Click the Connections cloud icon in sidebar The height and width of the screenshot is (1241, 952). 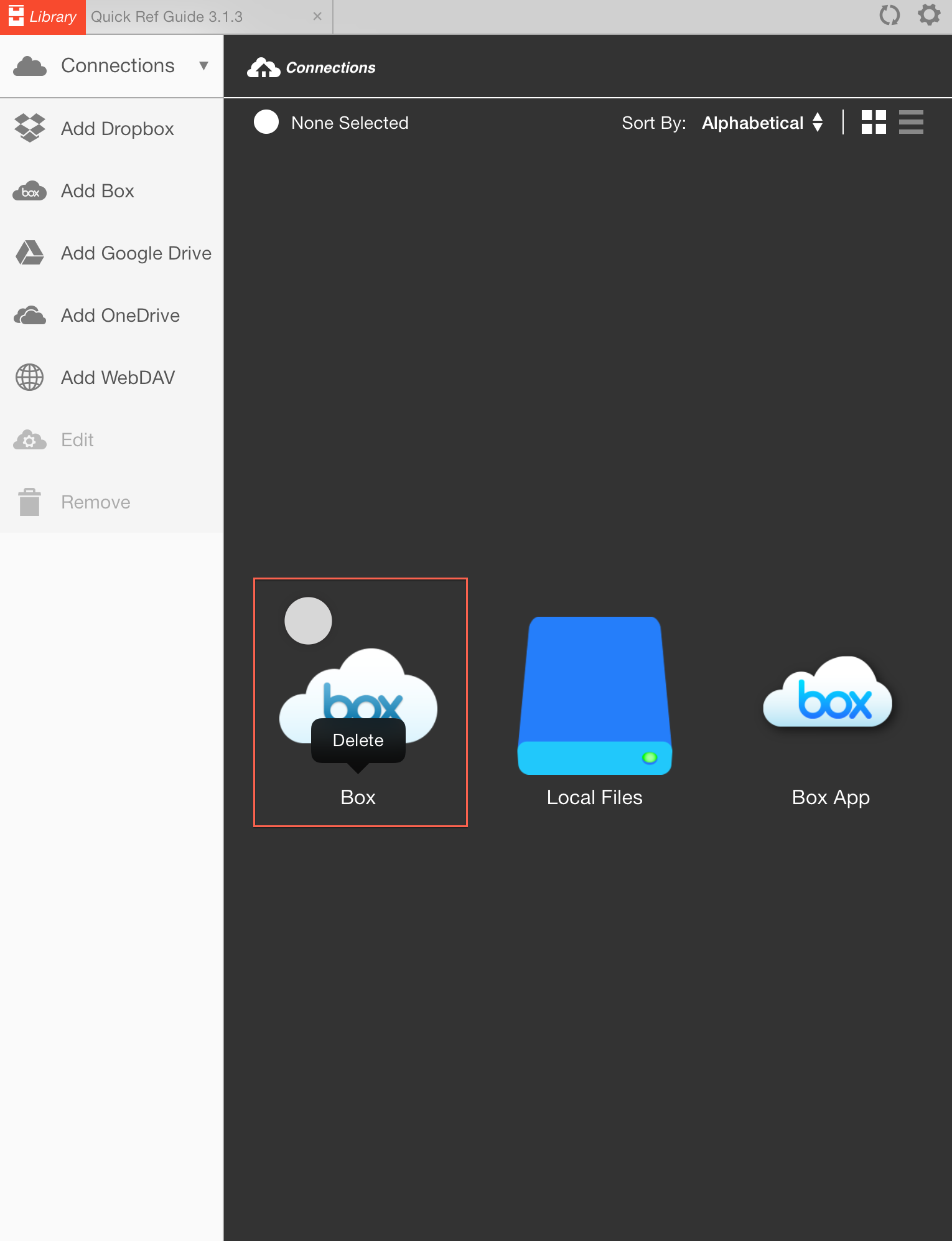[x=29, y=66]
